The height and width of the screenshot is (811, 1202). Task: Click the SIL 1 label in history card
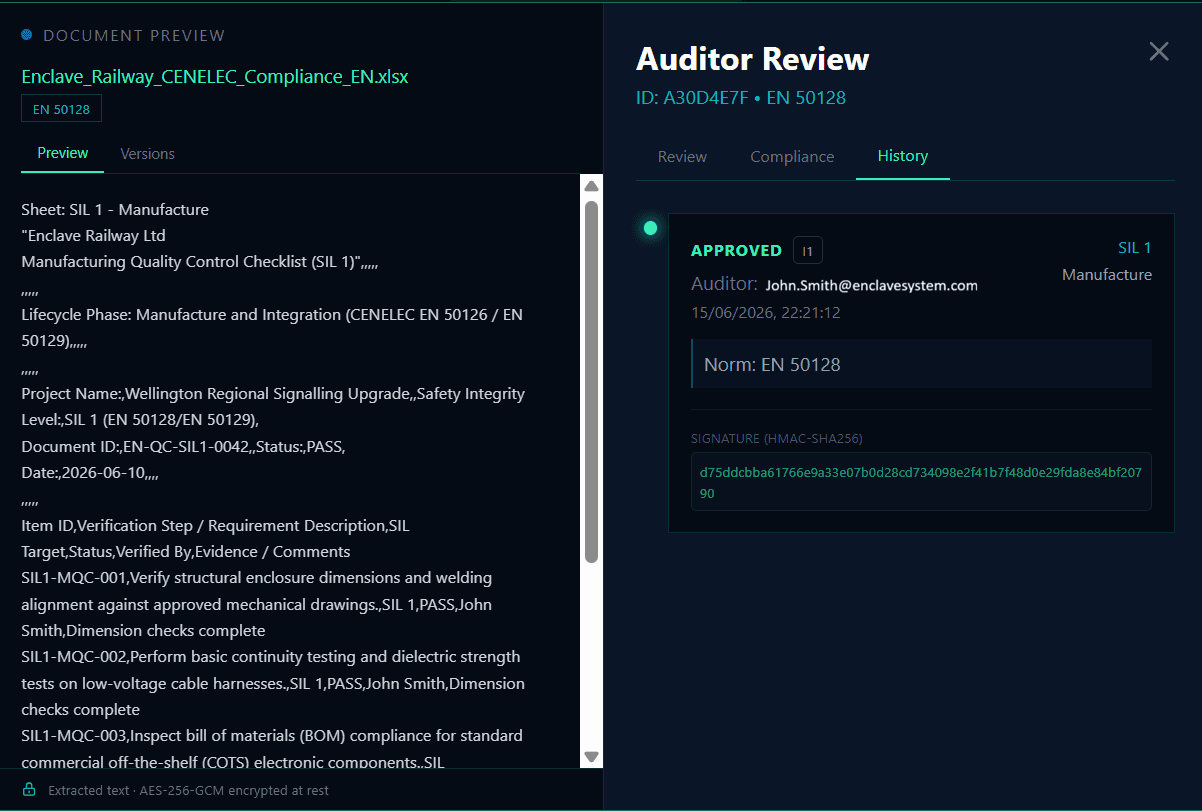click(x=1135, y=248)
